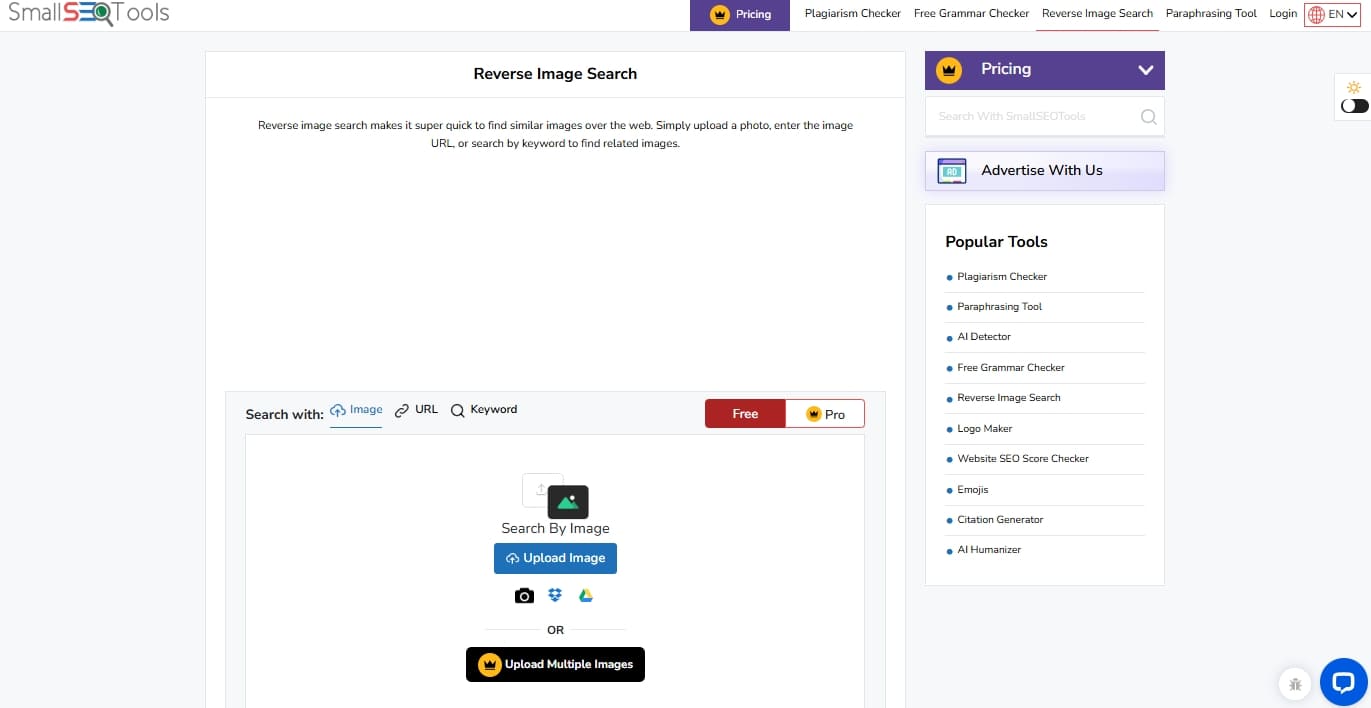The width and height of the screenshot is (1371, 708).
Task: Click the search magnifier icon in sidebar
Action: pyautogui.click(x=1149, y=117)
